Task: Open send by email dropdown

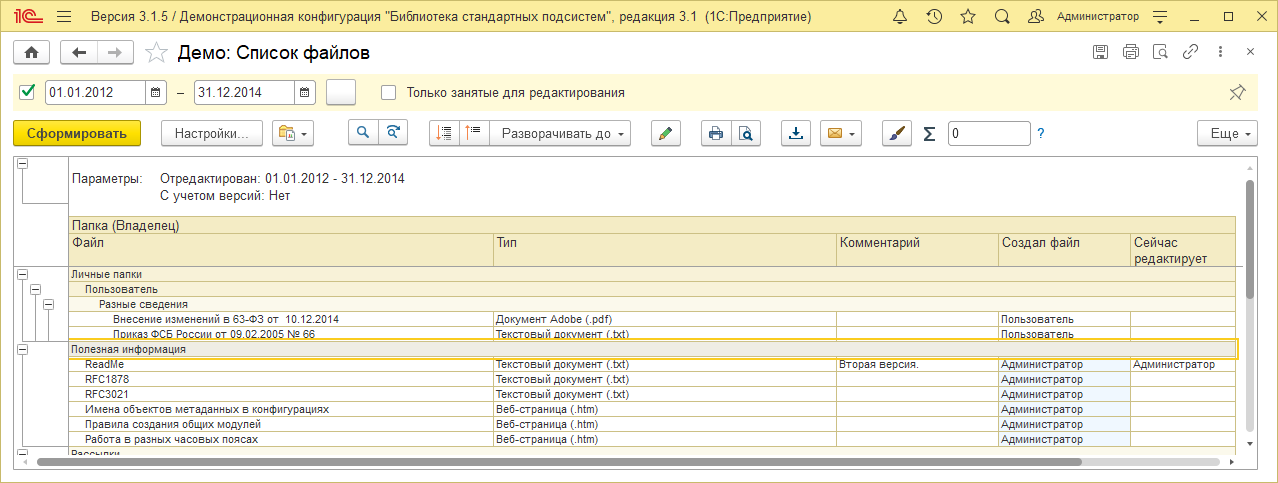Action: (x=841, y=133)
